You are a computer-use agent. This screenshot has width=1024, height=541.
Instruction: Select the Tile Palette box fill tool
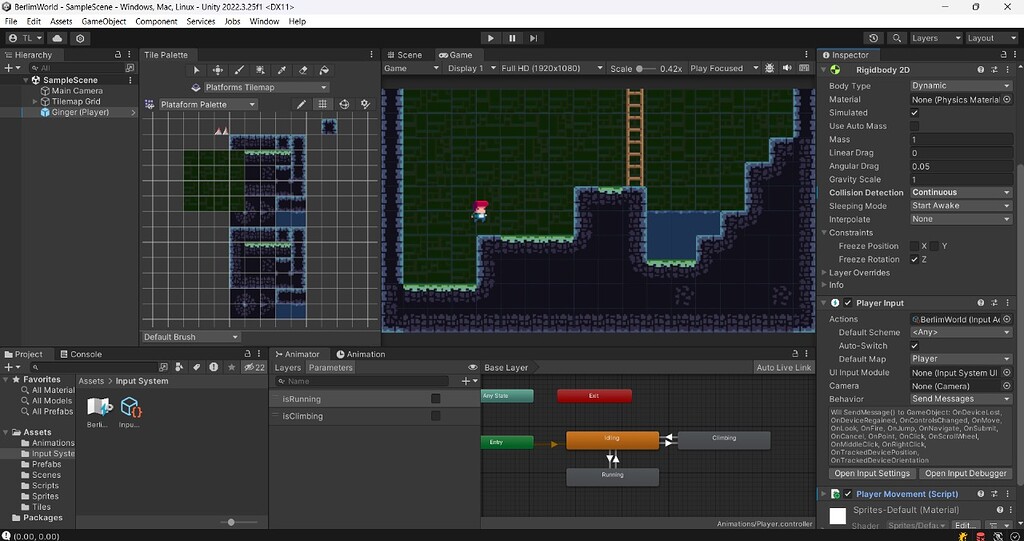pyautogui.click(x=260, y=70)
